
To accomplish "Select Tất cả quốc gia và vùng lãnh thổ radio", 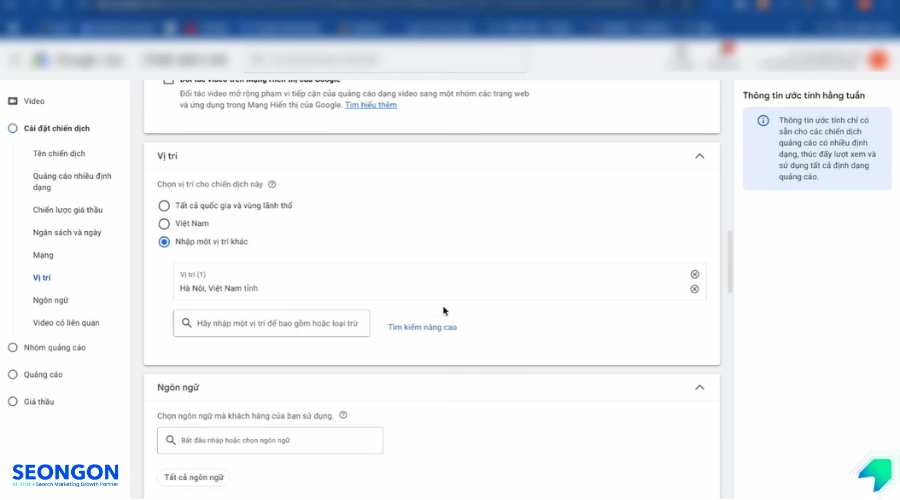I will (164, 206).
